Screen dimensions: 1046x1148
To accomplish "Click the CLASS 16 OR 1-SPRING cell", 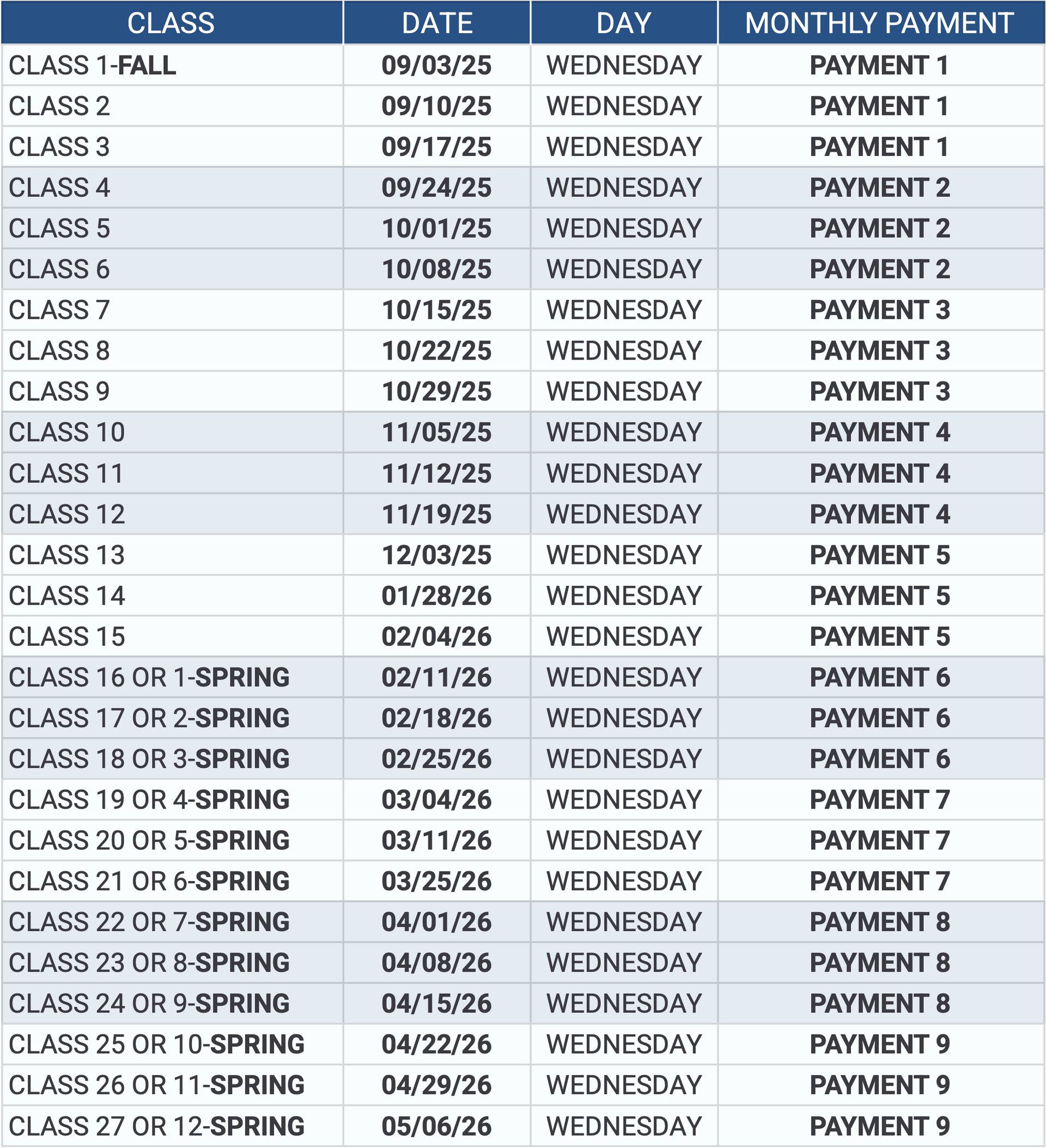I will pyautogui.click(x=149, y=678).
